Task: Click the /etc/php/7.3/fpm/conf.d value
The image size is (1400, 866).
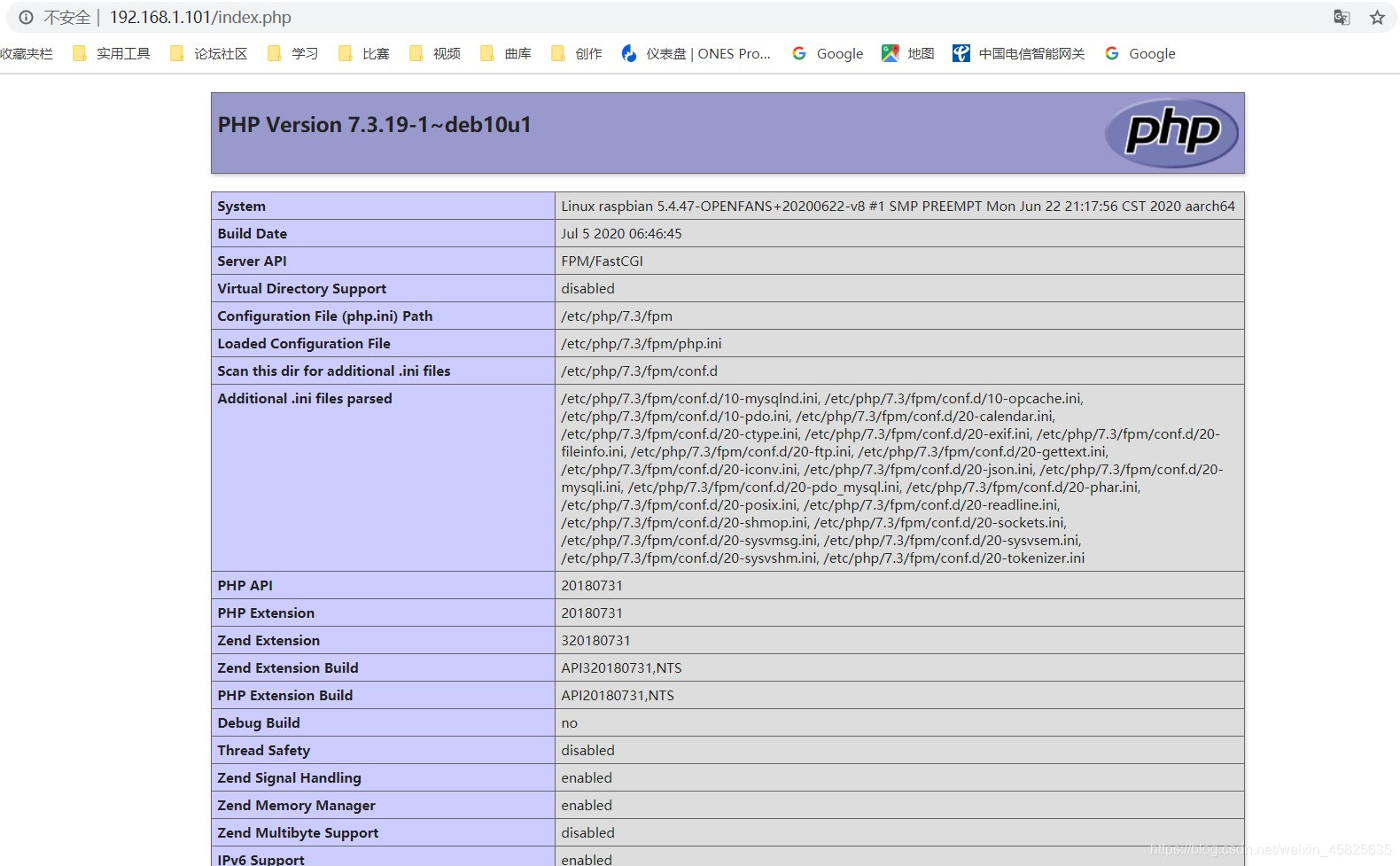Action: pos(640,371)
